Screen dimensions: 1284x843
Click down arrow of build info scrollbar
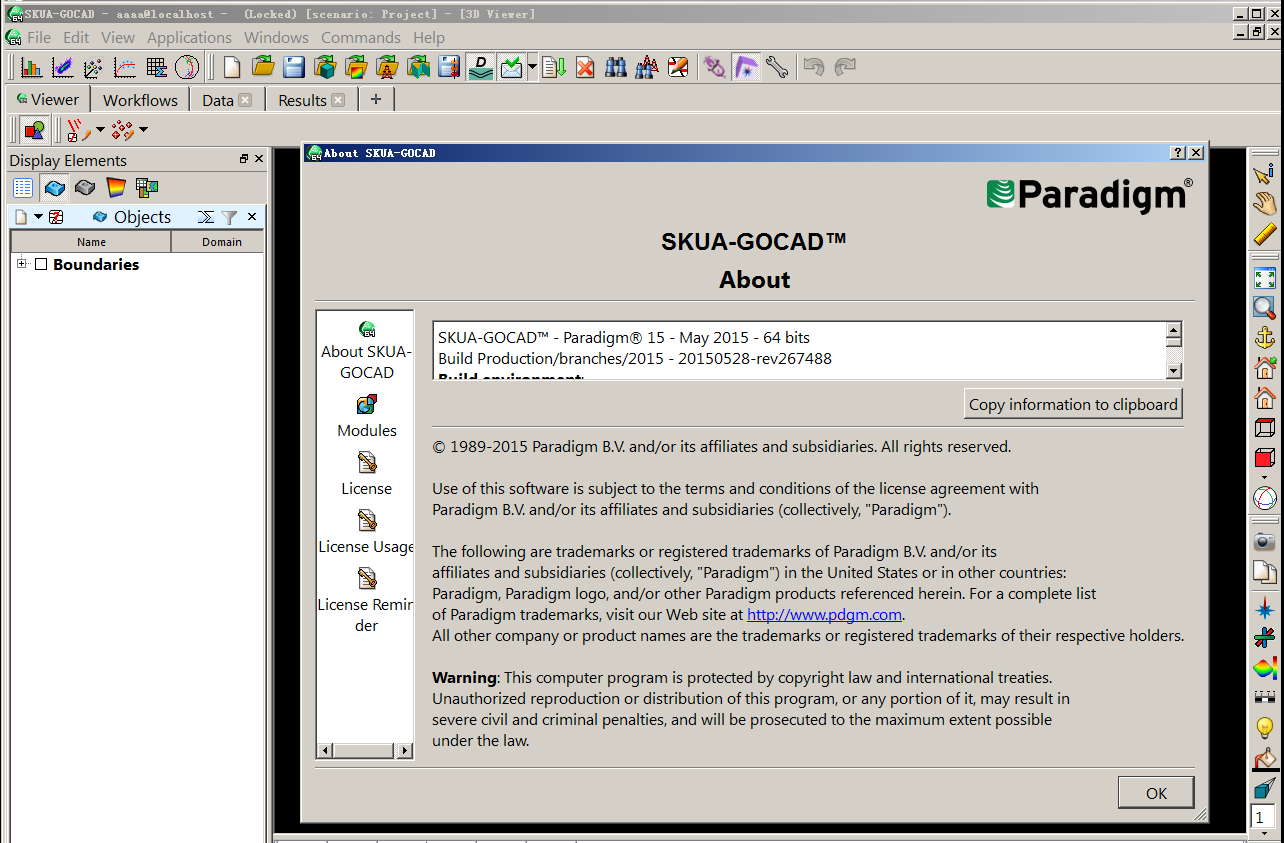click(x=1174, y=371)
